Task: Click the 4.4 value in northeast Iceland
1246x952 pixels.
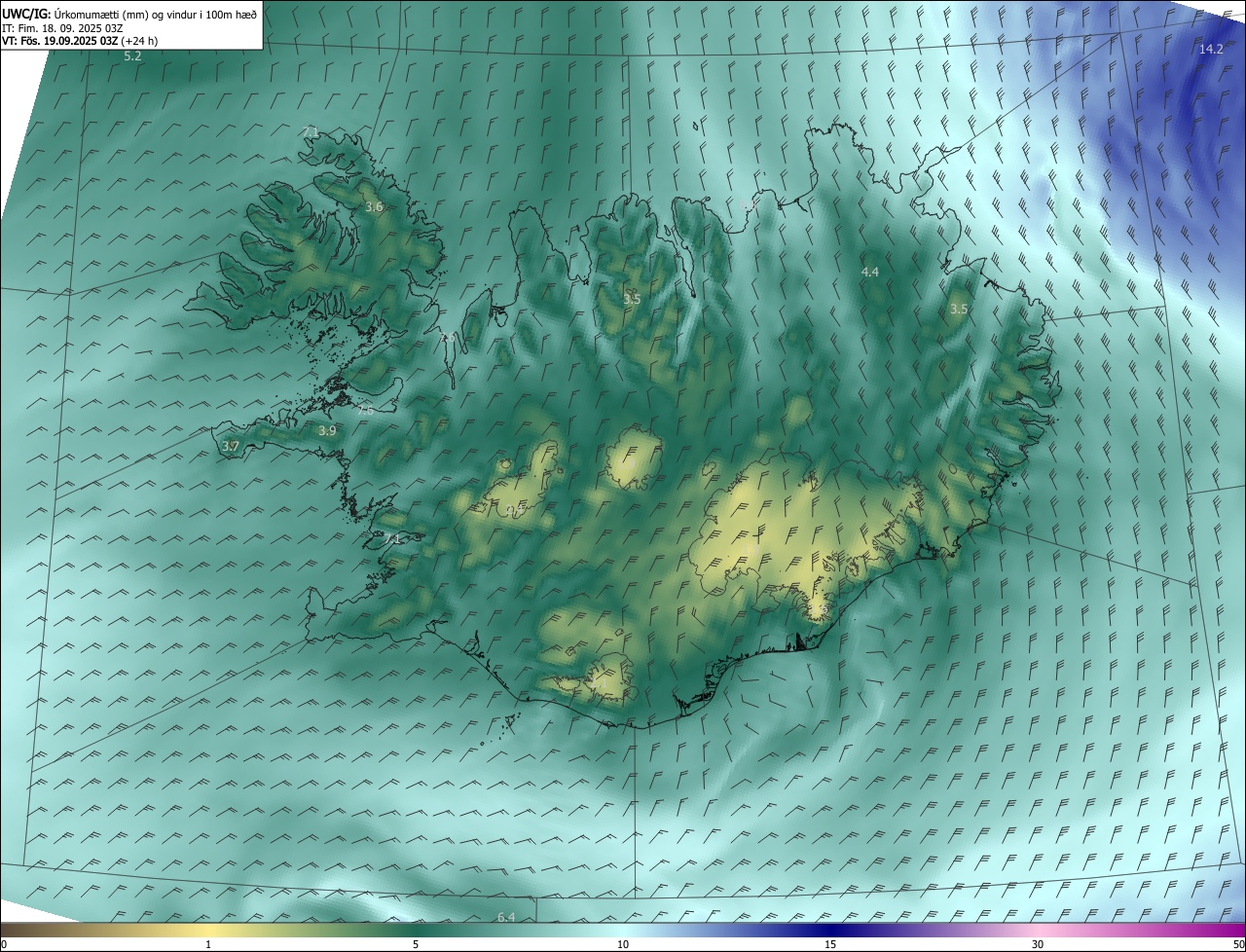Action: tap(870, 272)
